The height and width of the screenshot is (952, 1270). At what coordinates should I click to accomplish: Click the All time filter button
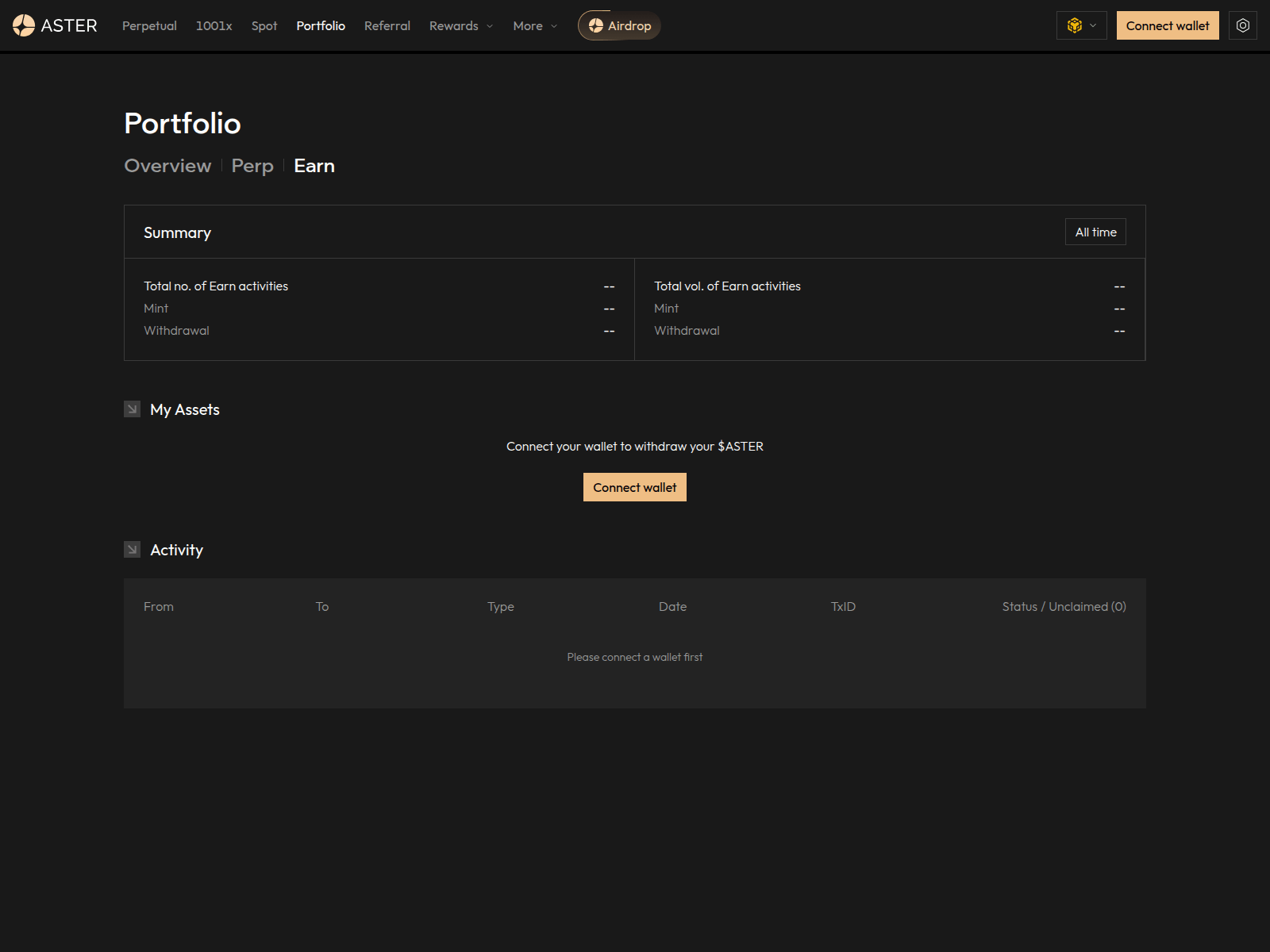click(x=1095, y=232)
